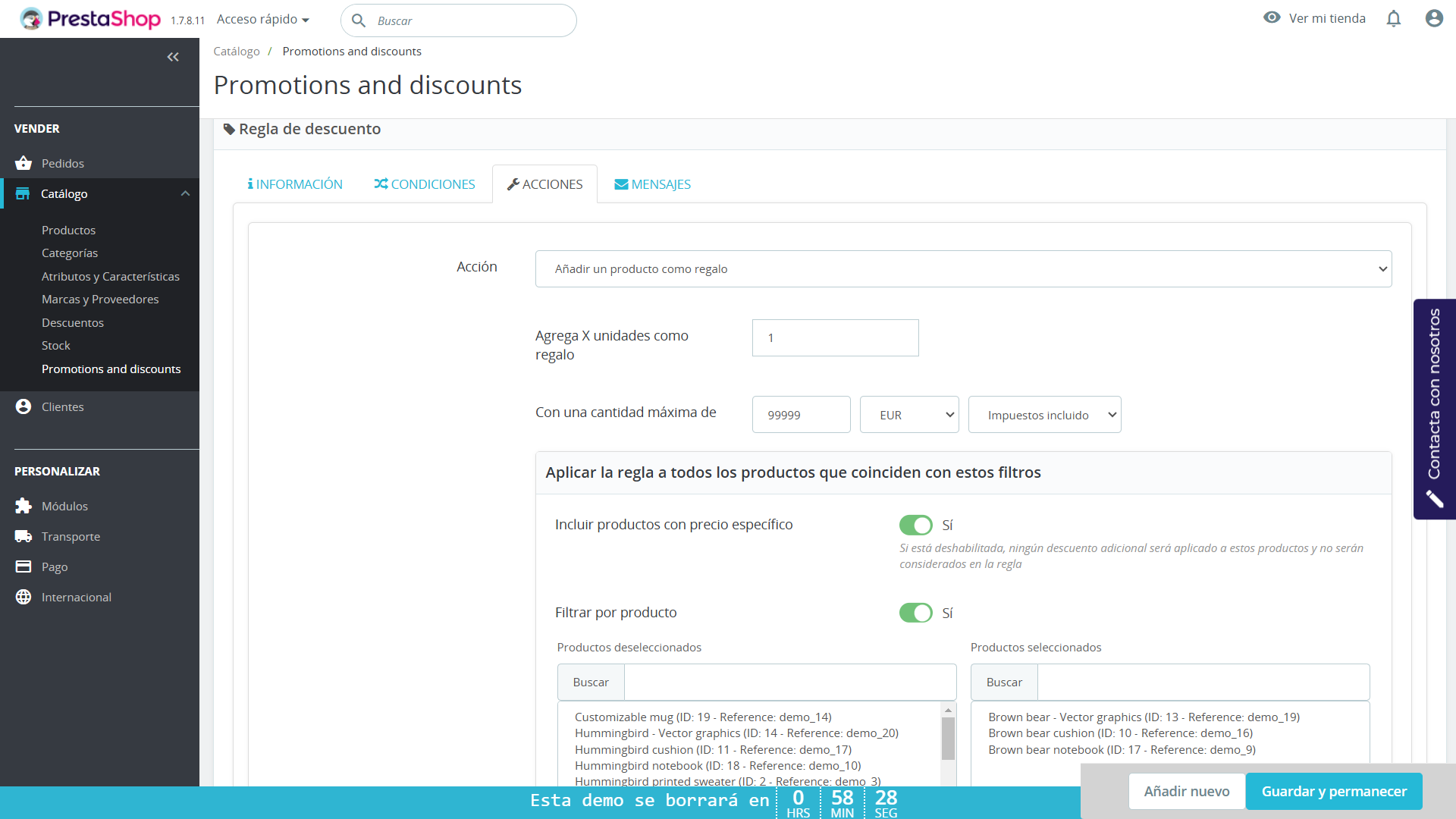Open Stock in the sidebar

[55, 346]
